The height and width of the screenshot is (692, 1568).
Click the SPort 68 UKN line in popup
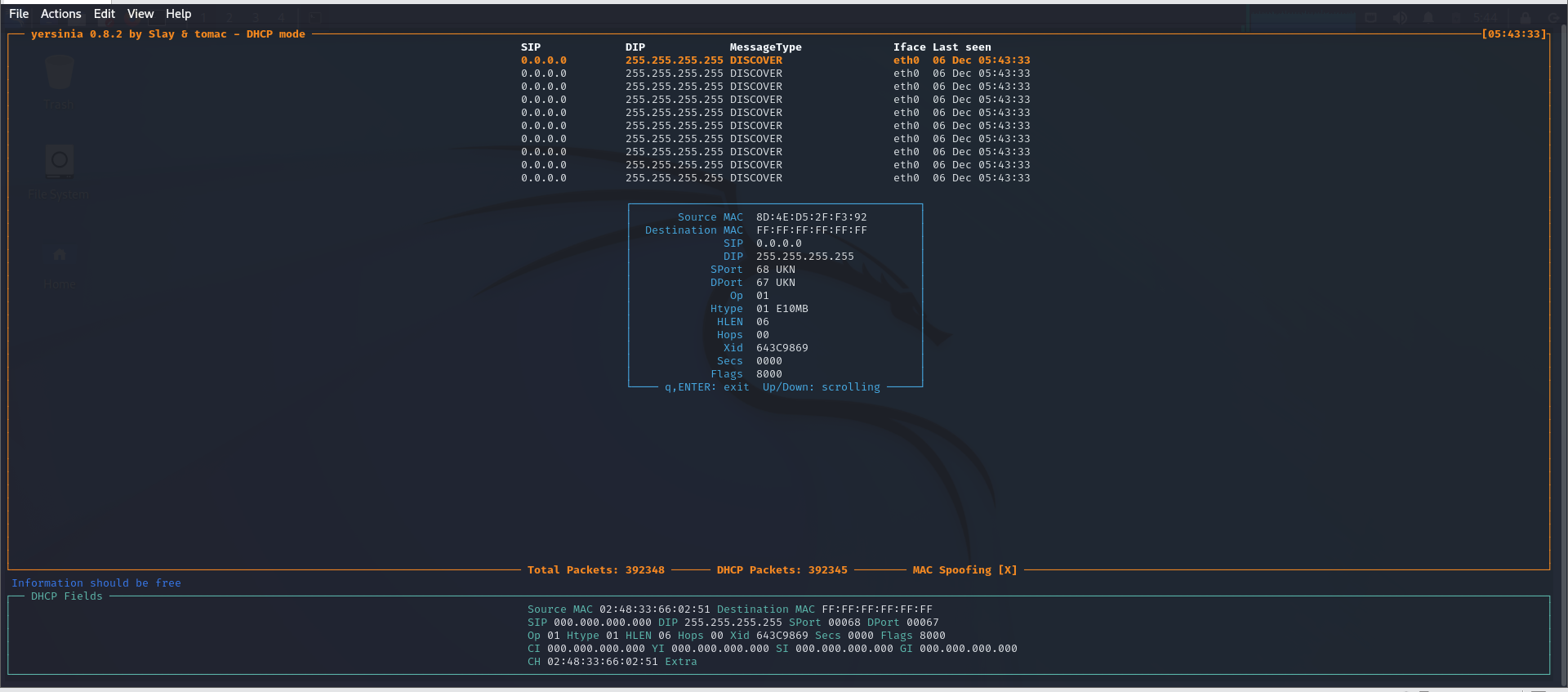pos(753,270)
